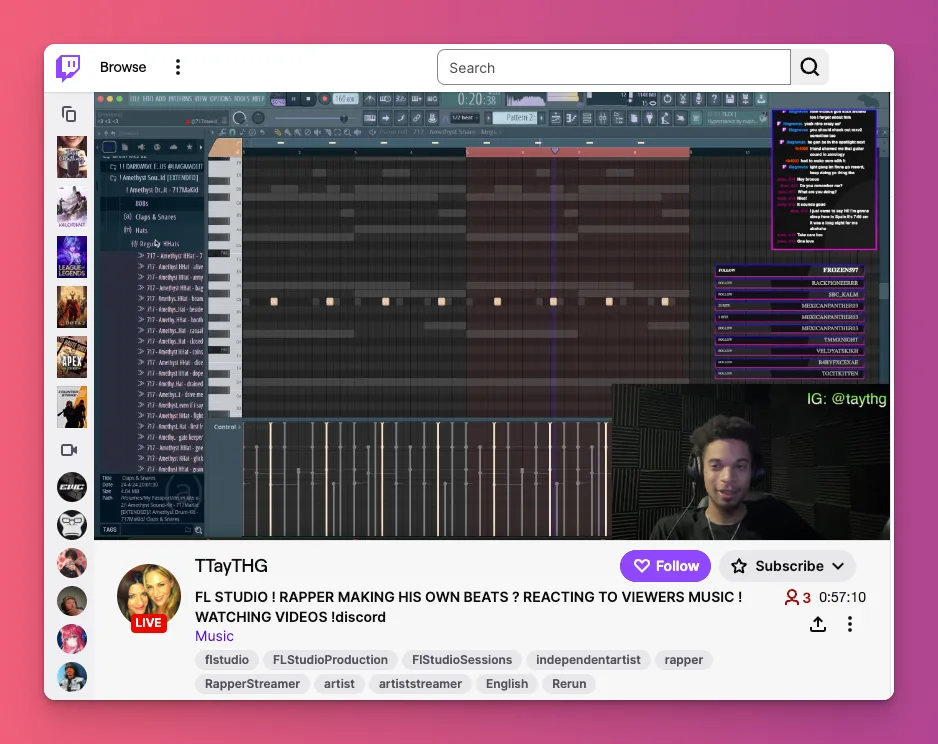Viewport: 938px width, 744px height.
Task: Click the IG: @taythg overlay text
Action: click(x=846, y=399)
